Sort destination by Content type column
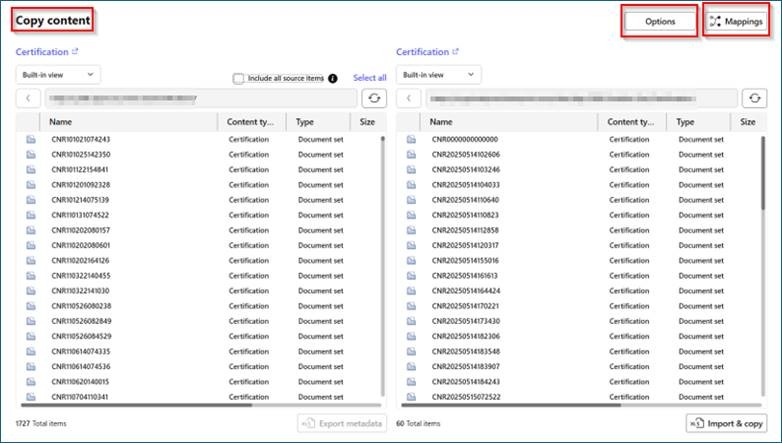This screenshot has width=782, height=443. click(632, 122)
